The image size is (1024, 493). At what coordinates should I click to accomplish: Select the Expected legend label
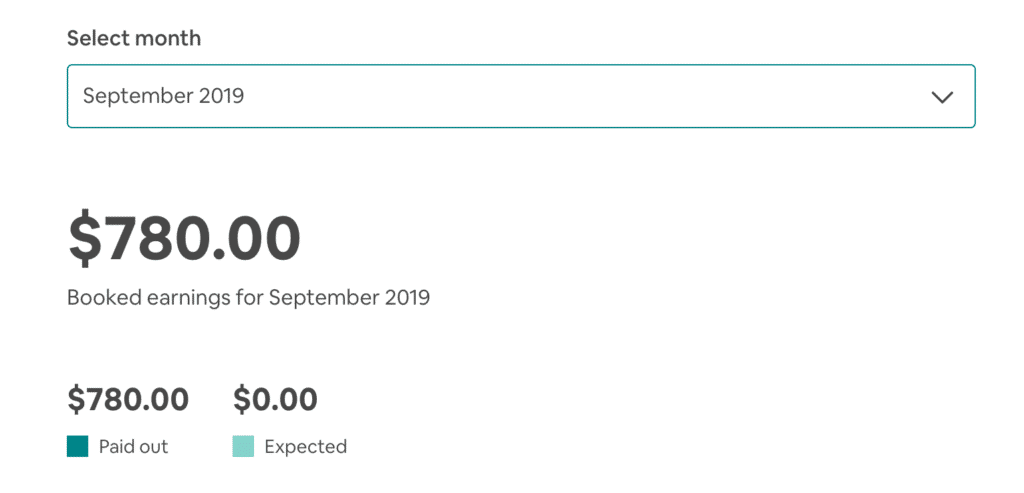coord(306,447)
